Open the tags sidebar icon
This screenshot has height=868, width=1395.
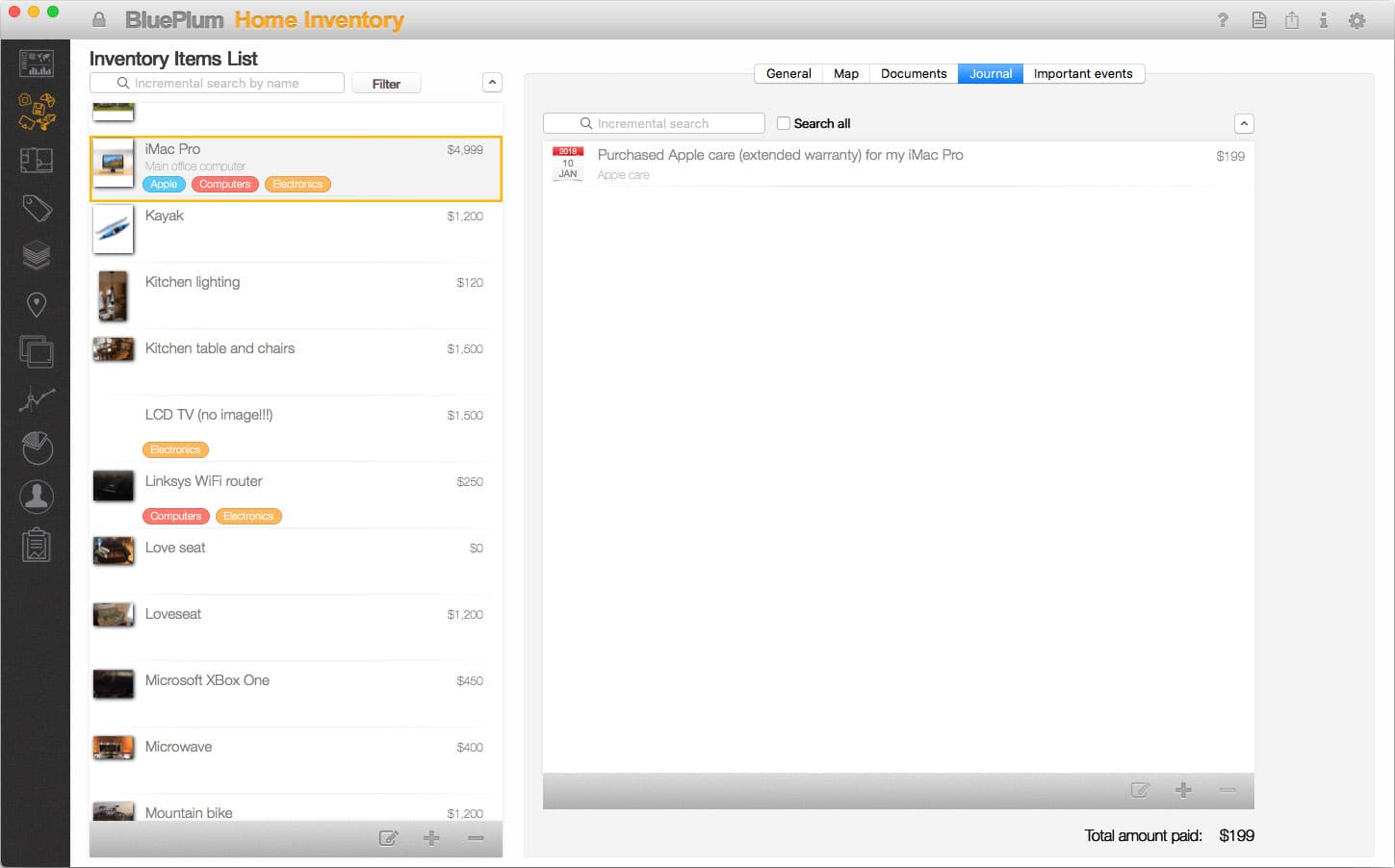(37, 208)
